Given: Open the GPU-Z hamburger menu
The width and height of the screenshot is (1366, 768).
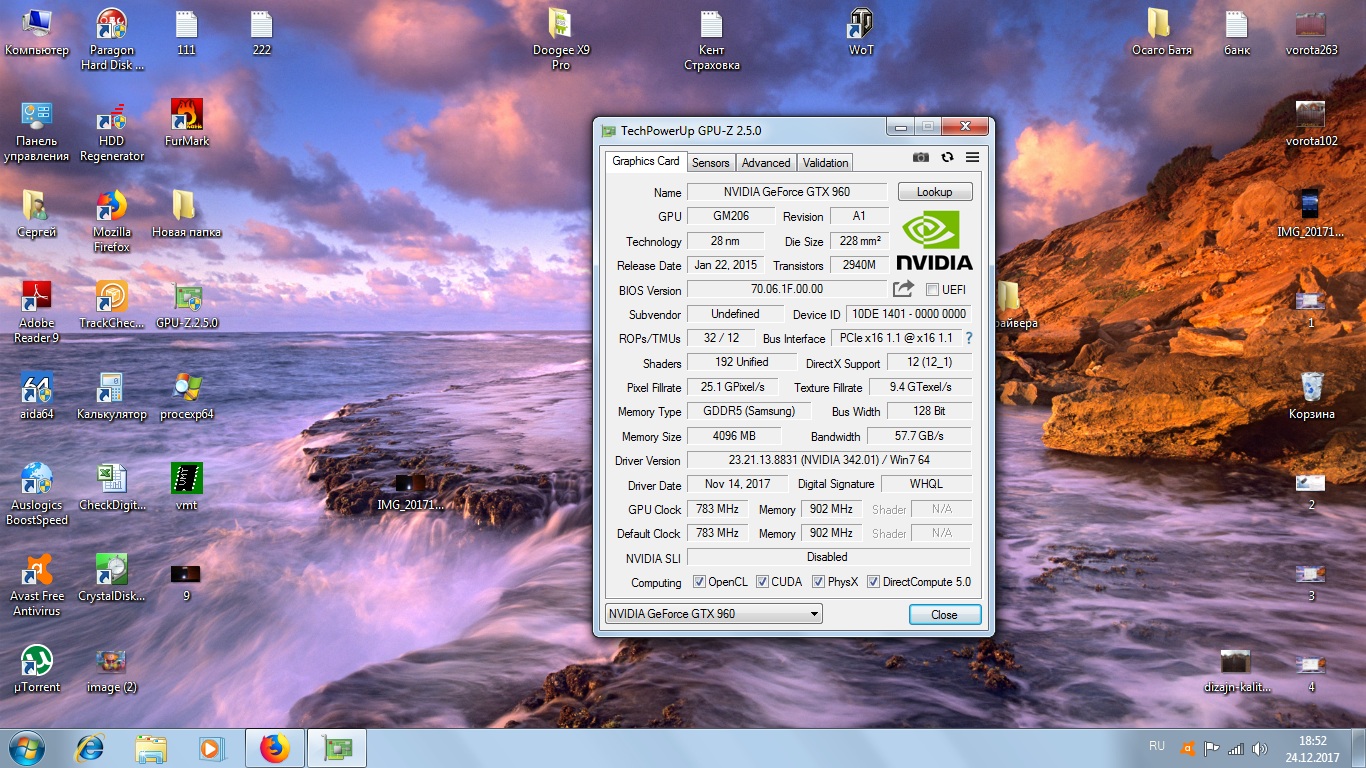Looking at the screenshot, I should [972, 157].
